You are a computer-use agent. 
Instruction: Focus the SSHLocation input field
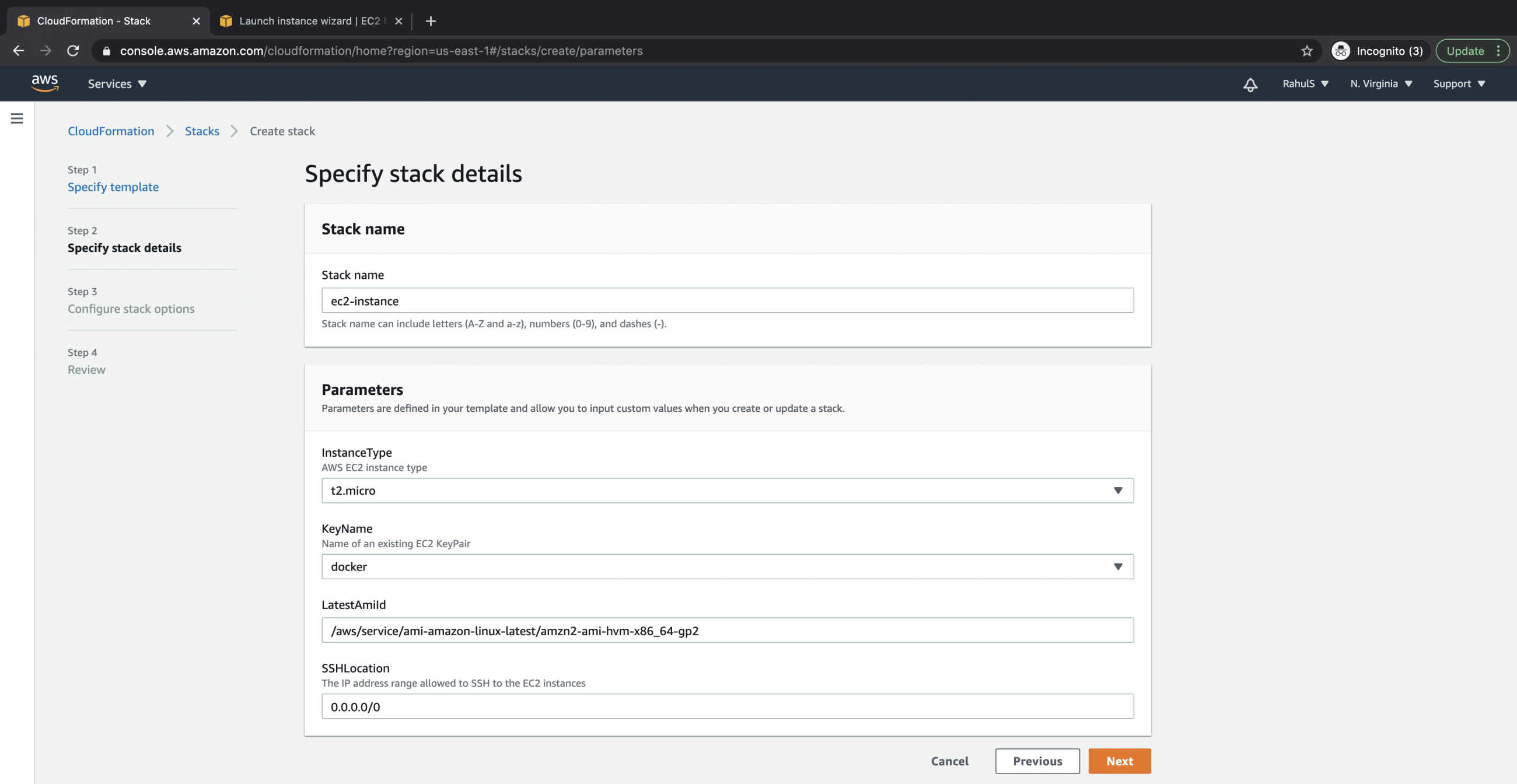coord(728,706)
